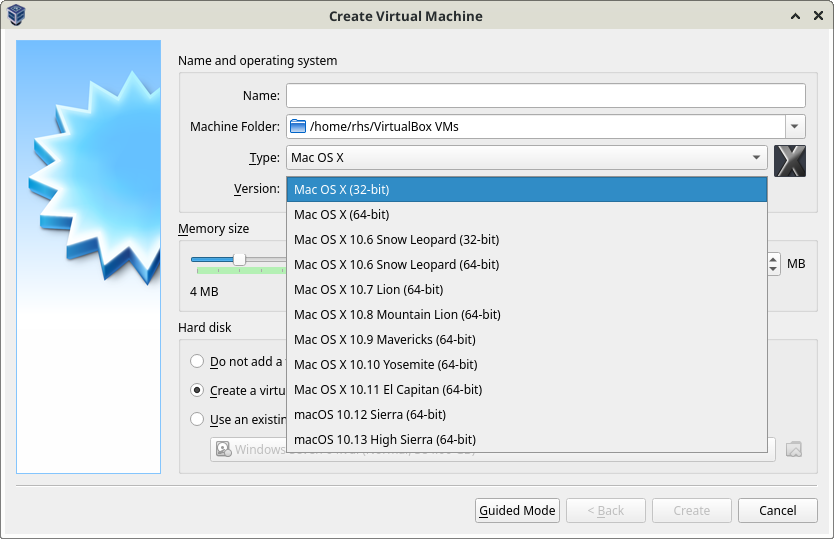Choose Mac OS X 10.10 Yosemite (64-bit)
The image size is (834, 539).
pos(527,364)
